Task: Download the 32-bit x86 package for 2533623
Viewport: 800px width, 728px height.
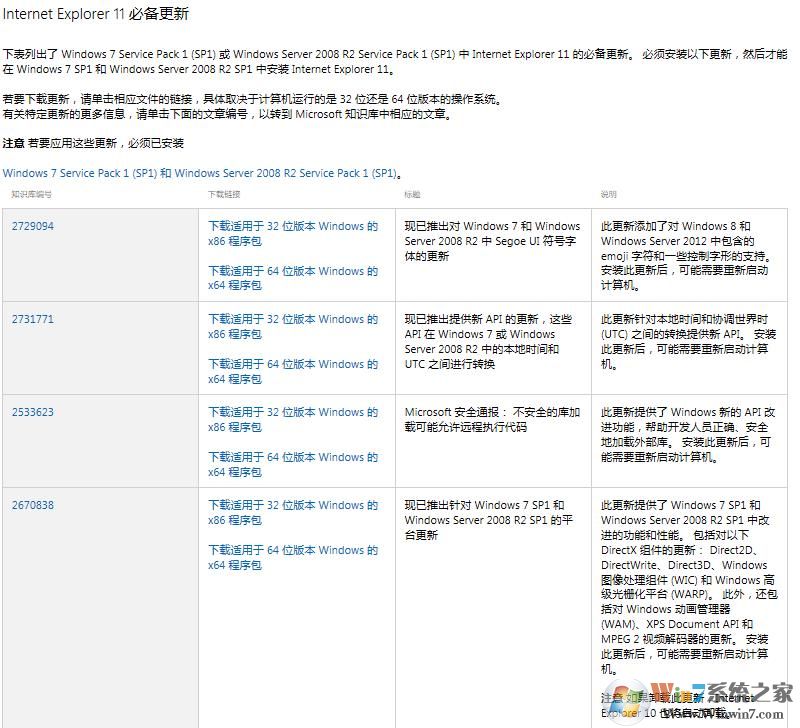Action: coord(293,419)
